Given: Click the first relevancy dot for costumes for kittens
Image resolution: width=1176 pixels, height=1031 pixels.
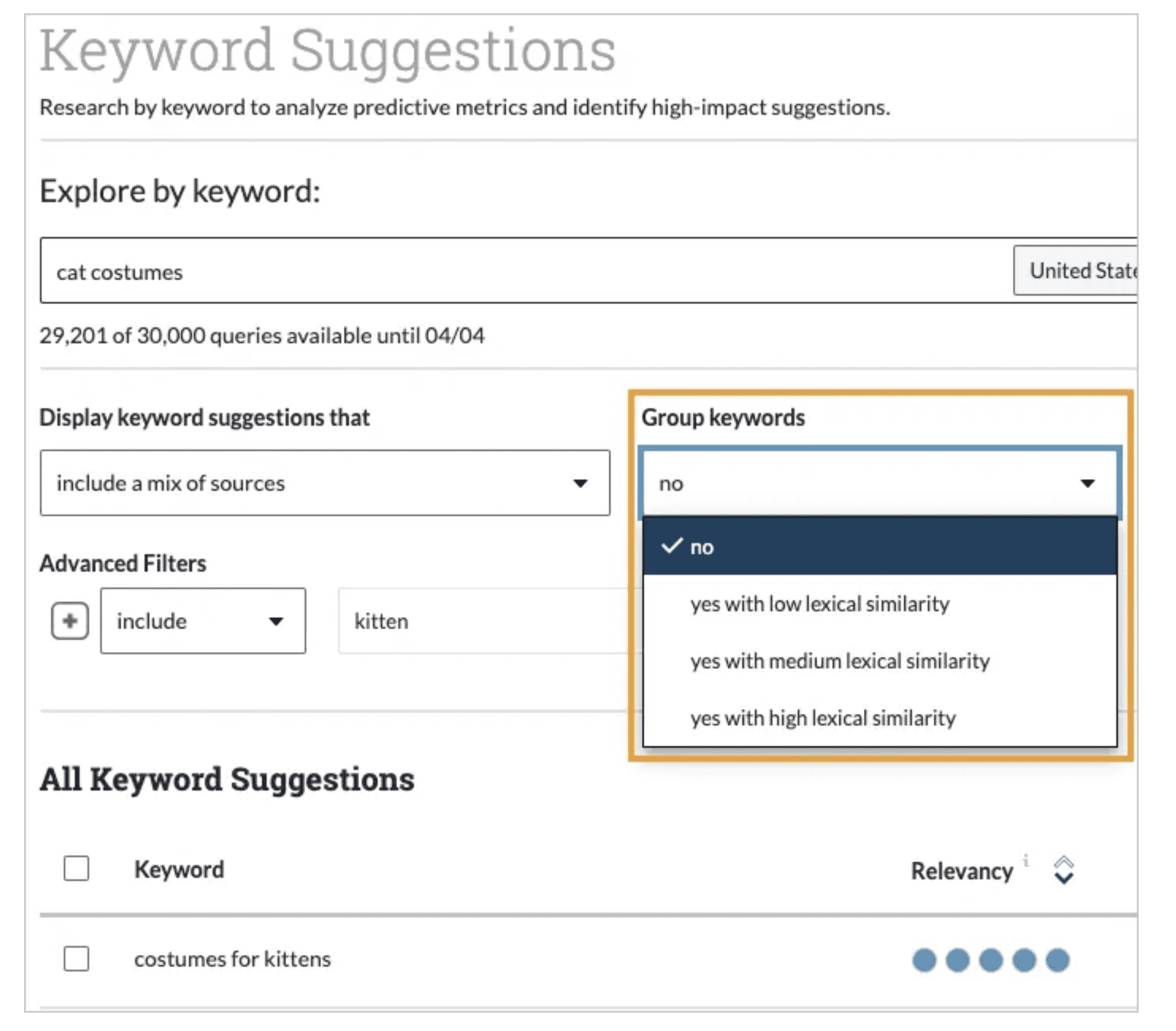Looking at the screenshot, I should [x=924, y=960].
